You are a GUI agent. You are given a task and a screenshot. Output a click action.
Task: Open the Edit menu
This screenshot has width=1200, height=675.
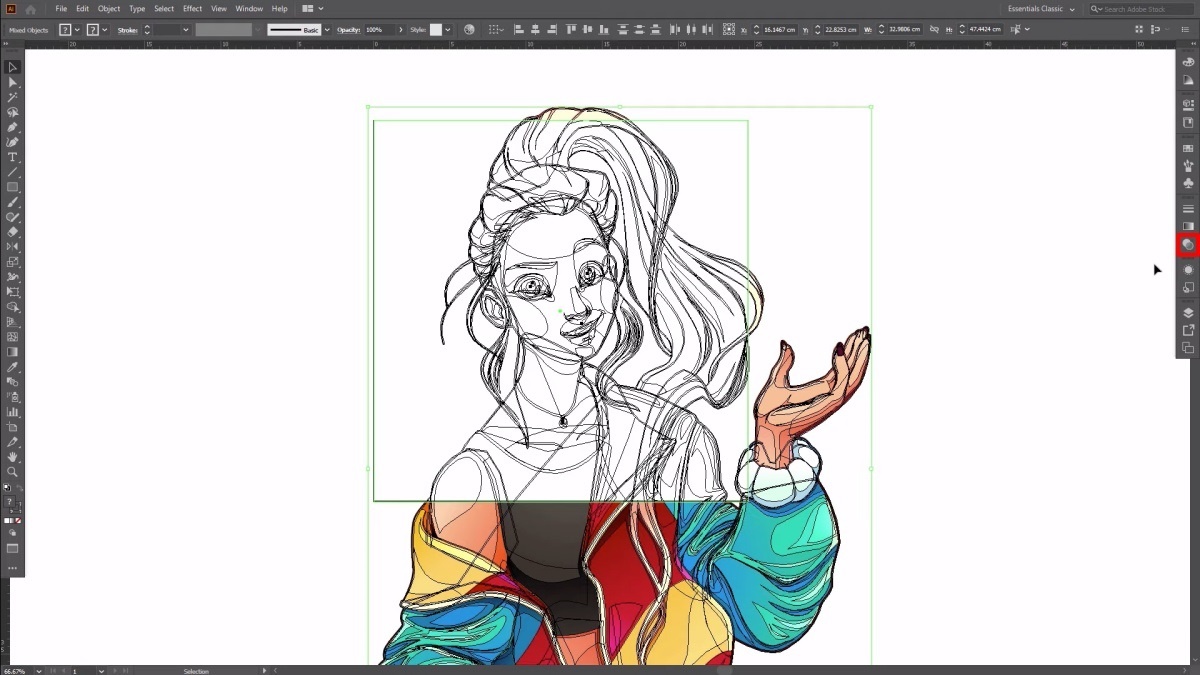point(83,9)
